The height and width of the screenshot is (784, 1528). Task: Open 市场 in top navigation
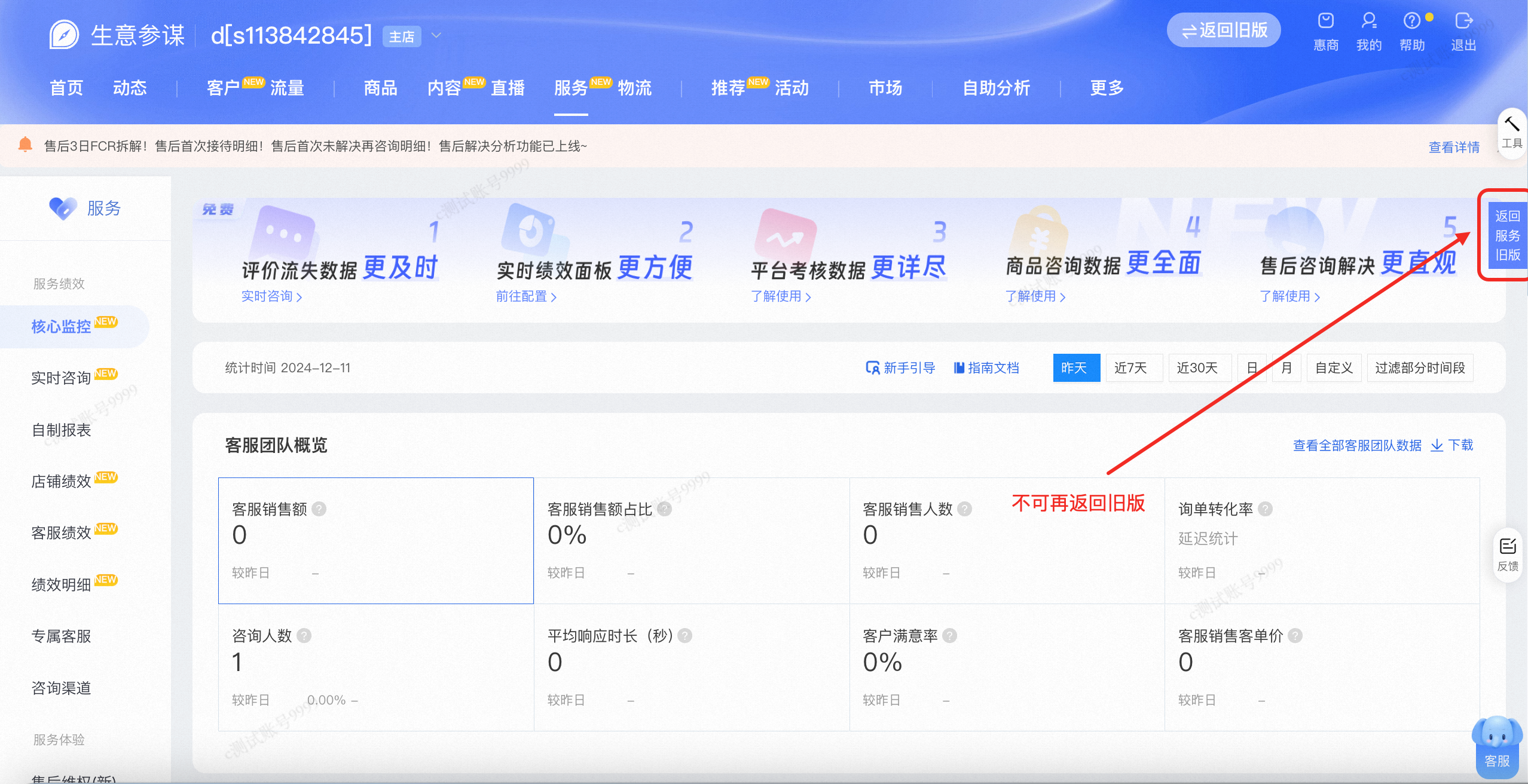point(885,88)
